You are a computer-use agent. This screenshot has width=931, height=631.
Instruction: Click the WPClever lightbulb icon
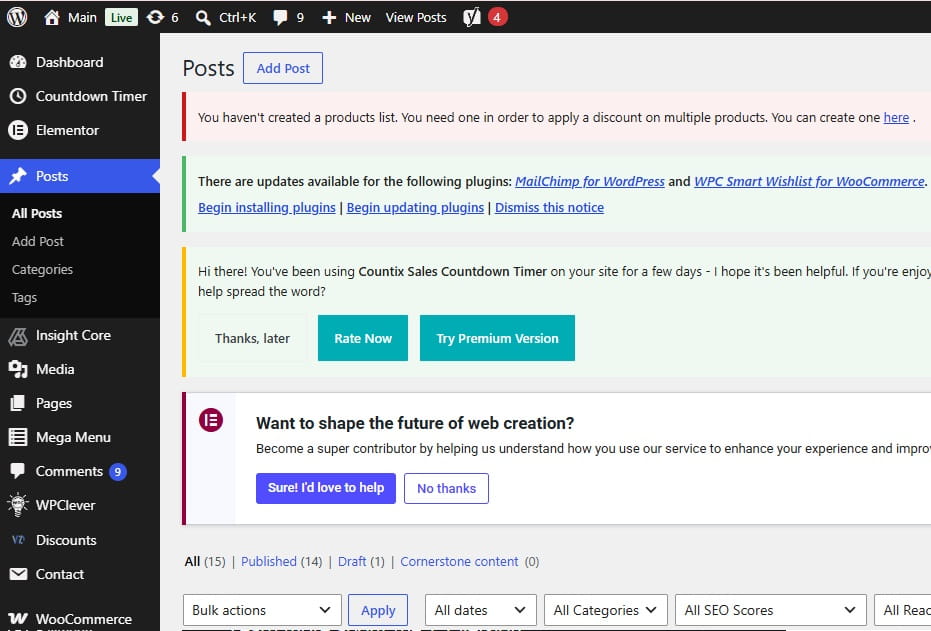click(18, 505)
